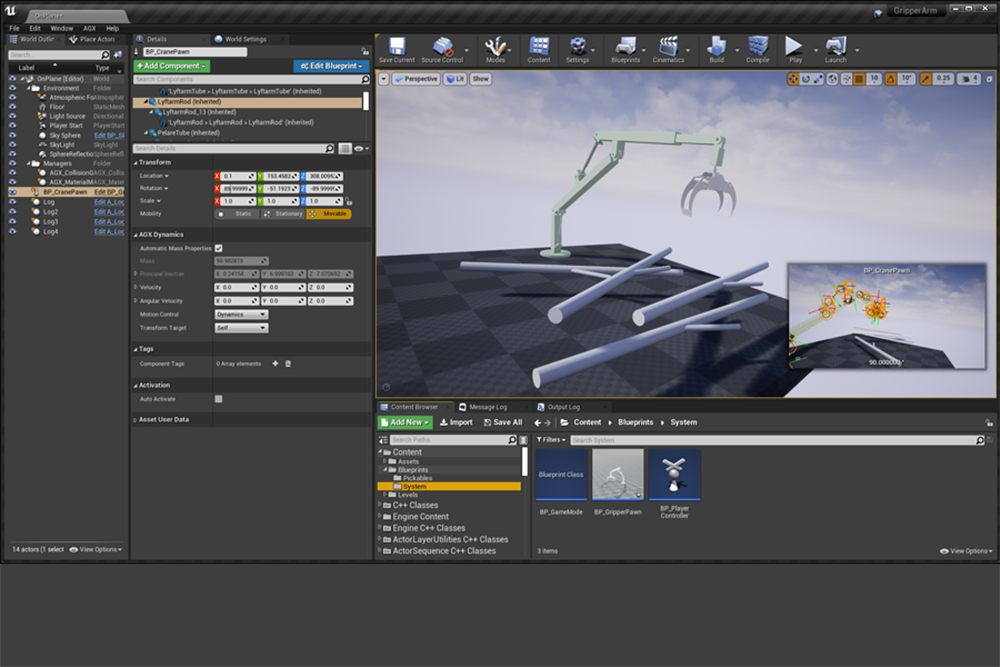Open the Motion Control Dynamics dropdown

point(241,314)
